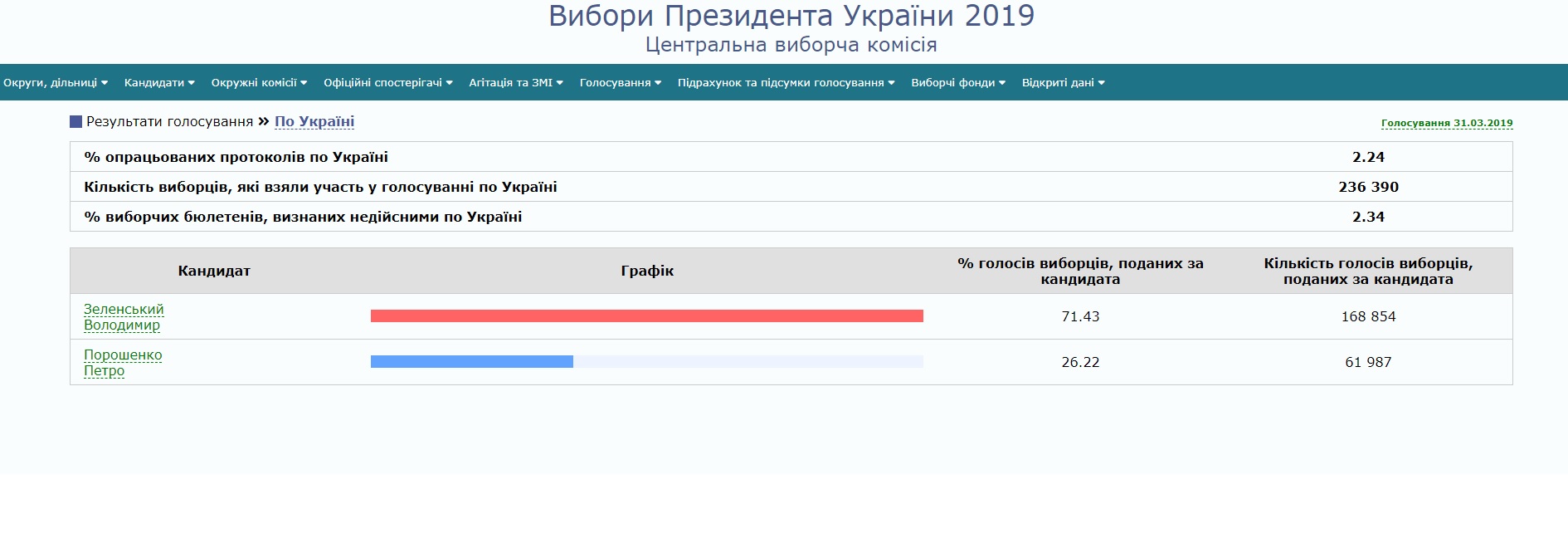
Task: Open the Округи, дільниці dropdown menu
Action: (x=56, y=83)
